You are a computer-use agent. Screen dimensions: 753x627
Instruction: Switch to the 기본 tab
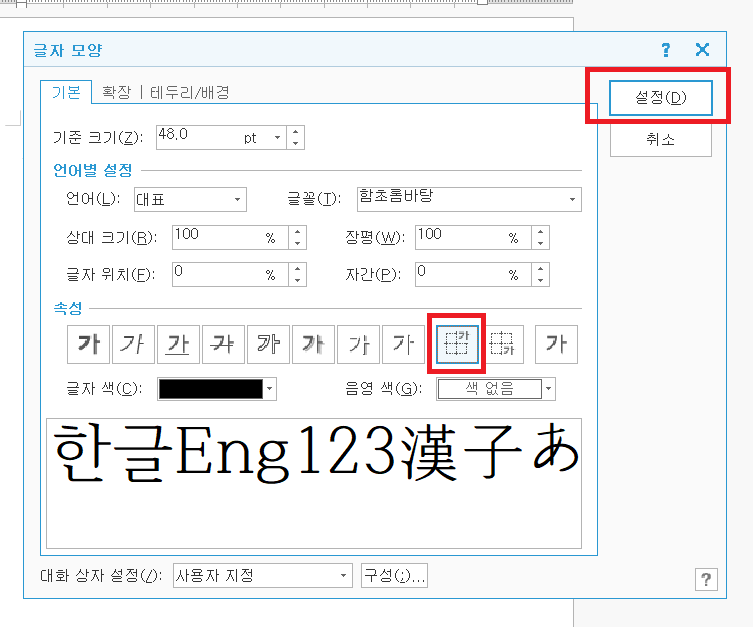(66, 92)
